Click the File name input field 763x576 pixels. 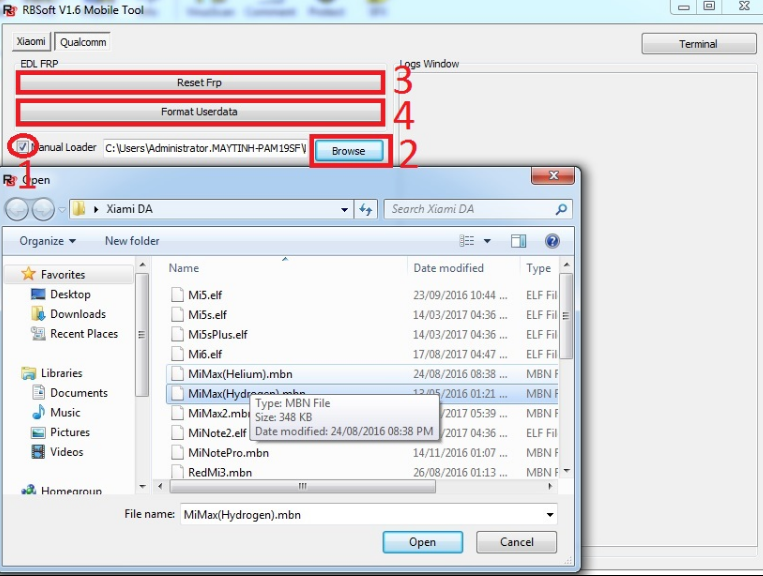coord(363,515)
